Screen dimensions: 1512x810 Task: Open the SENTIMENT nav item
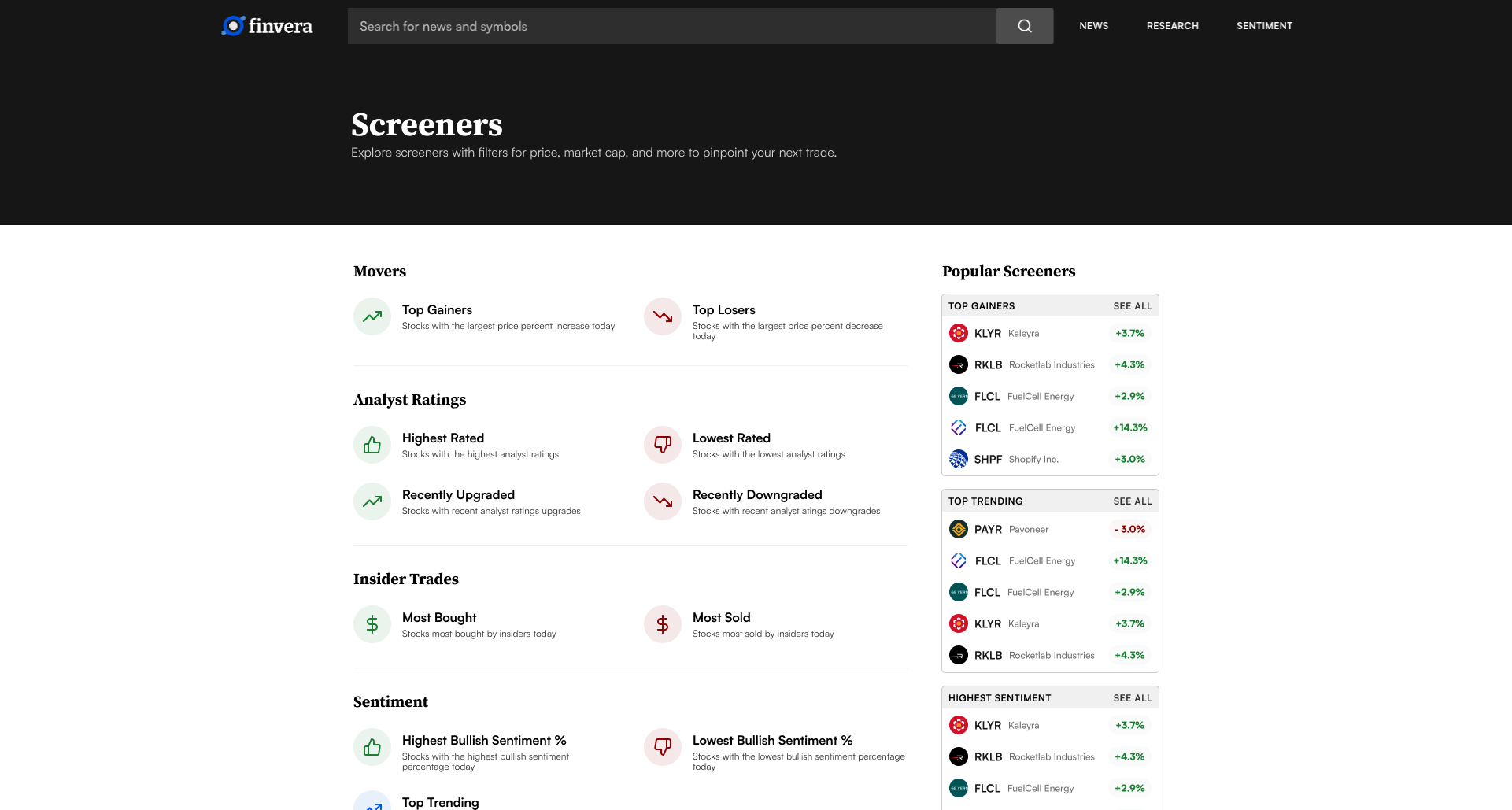click(1264, 26)
